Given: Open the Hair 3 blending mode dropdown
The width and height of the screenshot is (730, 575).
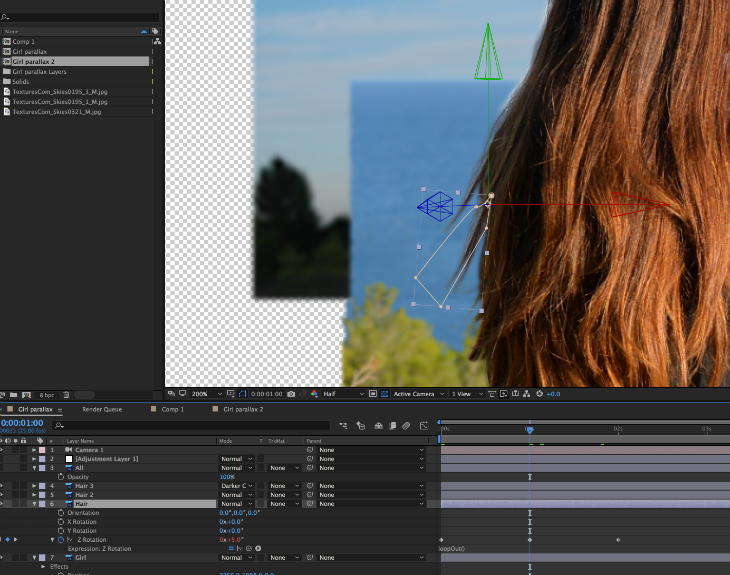Looking at the screenshot, I should 235,485.
